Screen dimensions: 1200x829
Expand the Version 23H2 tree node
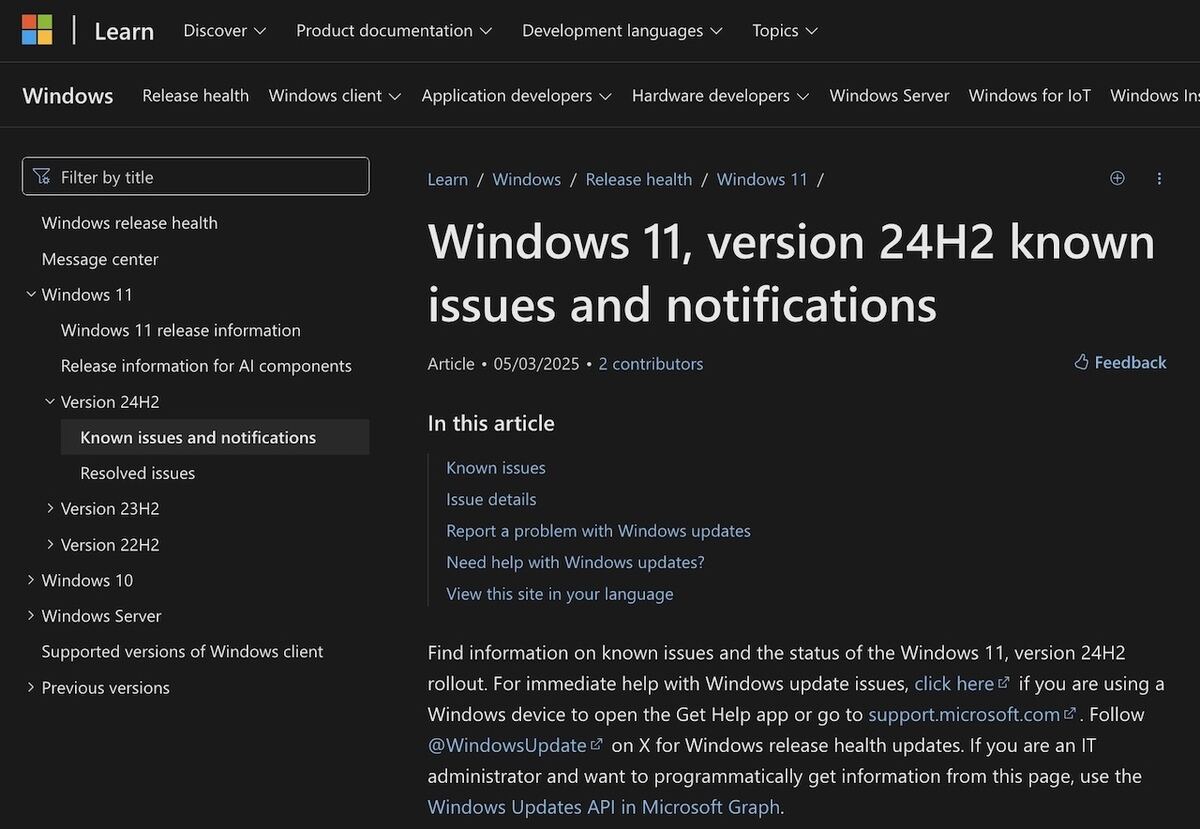(50, 508)
